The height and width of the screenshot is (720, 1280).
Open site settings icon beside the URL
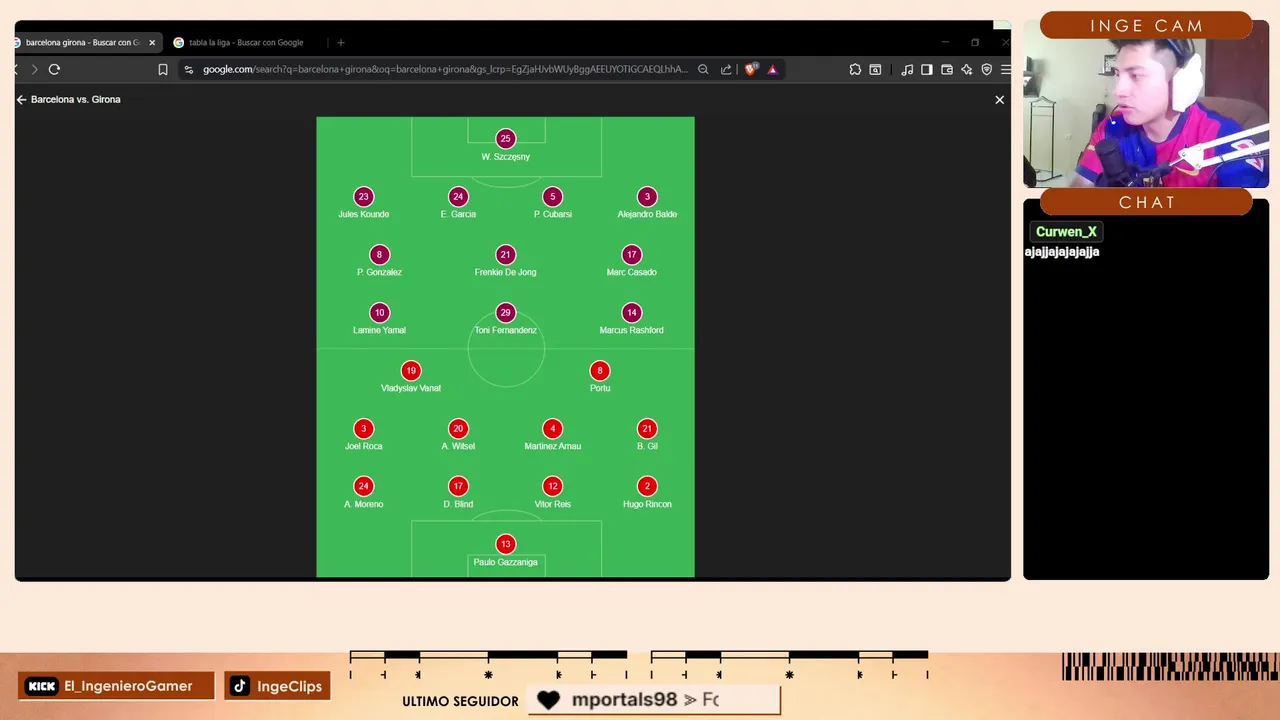tap(188, 69)
